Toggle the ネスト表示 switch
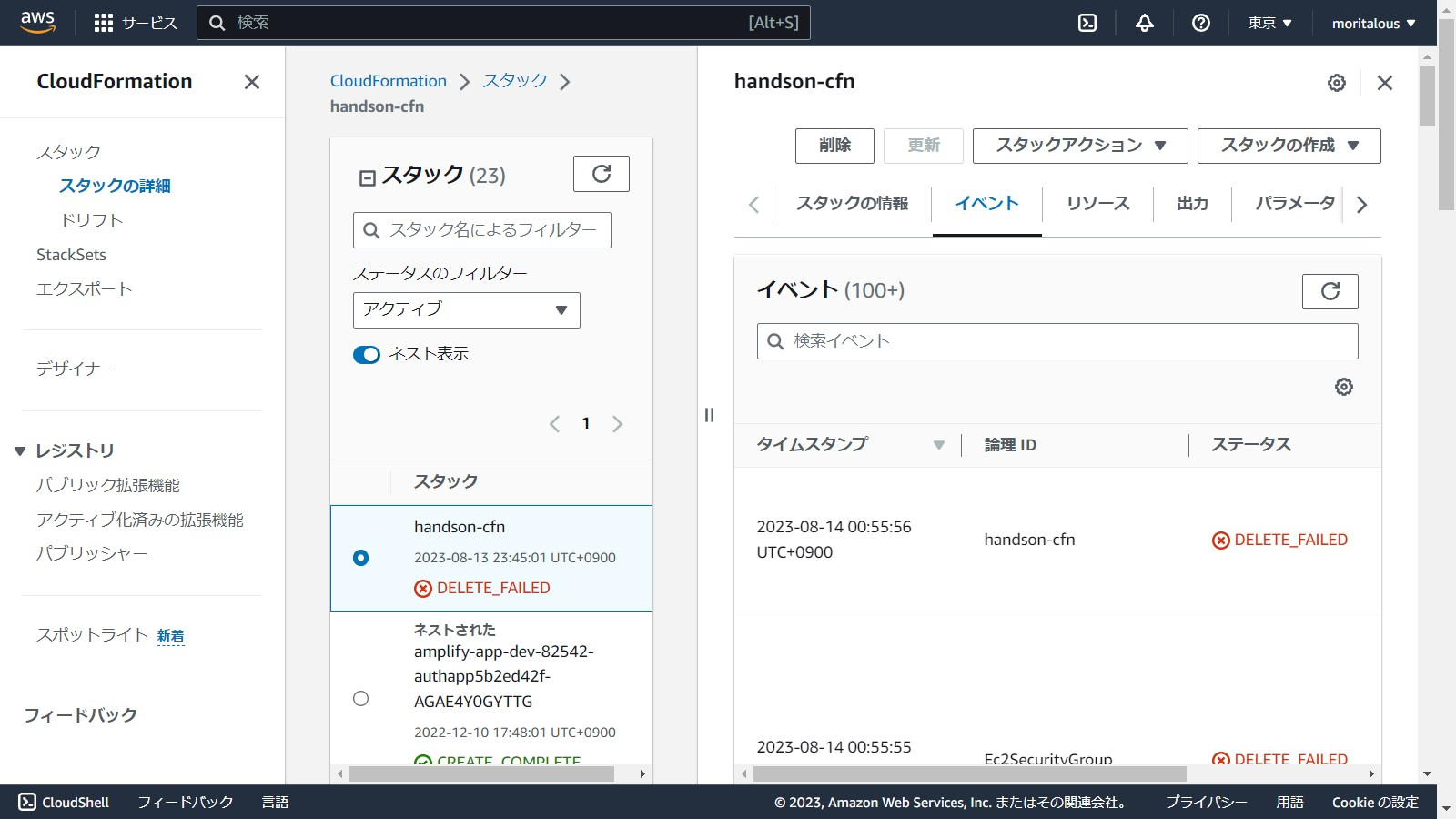Screen dimensions: 1456x819 pyautogui.click(x=367, y=355)
